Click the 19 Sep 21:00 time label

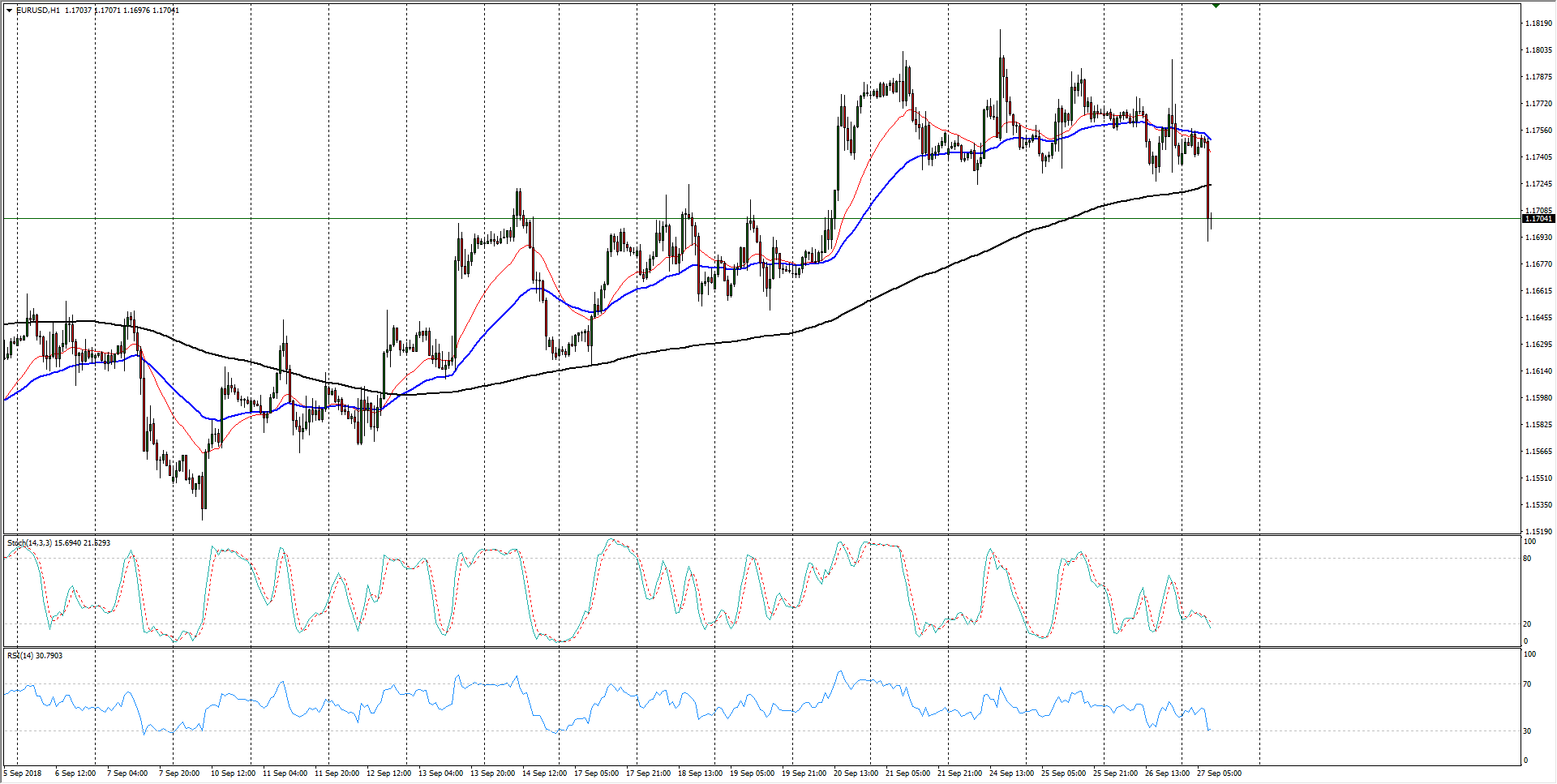804,773
